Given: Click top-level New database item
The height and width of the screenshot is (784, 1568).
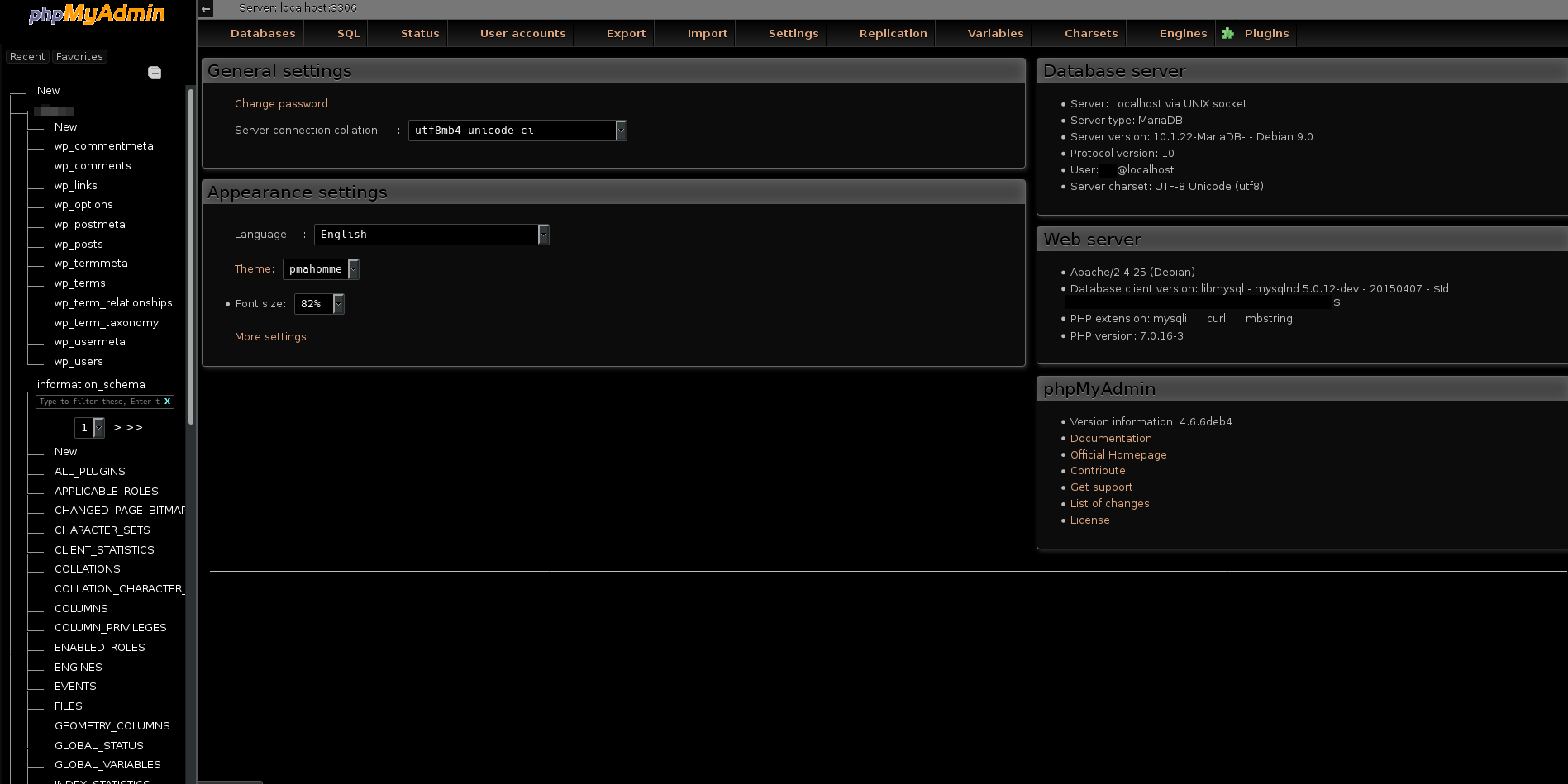Looking at the screenshot, I should 48,91.
